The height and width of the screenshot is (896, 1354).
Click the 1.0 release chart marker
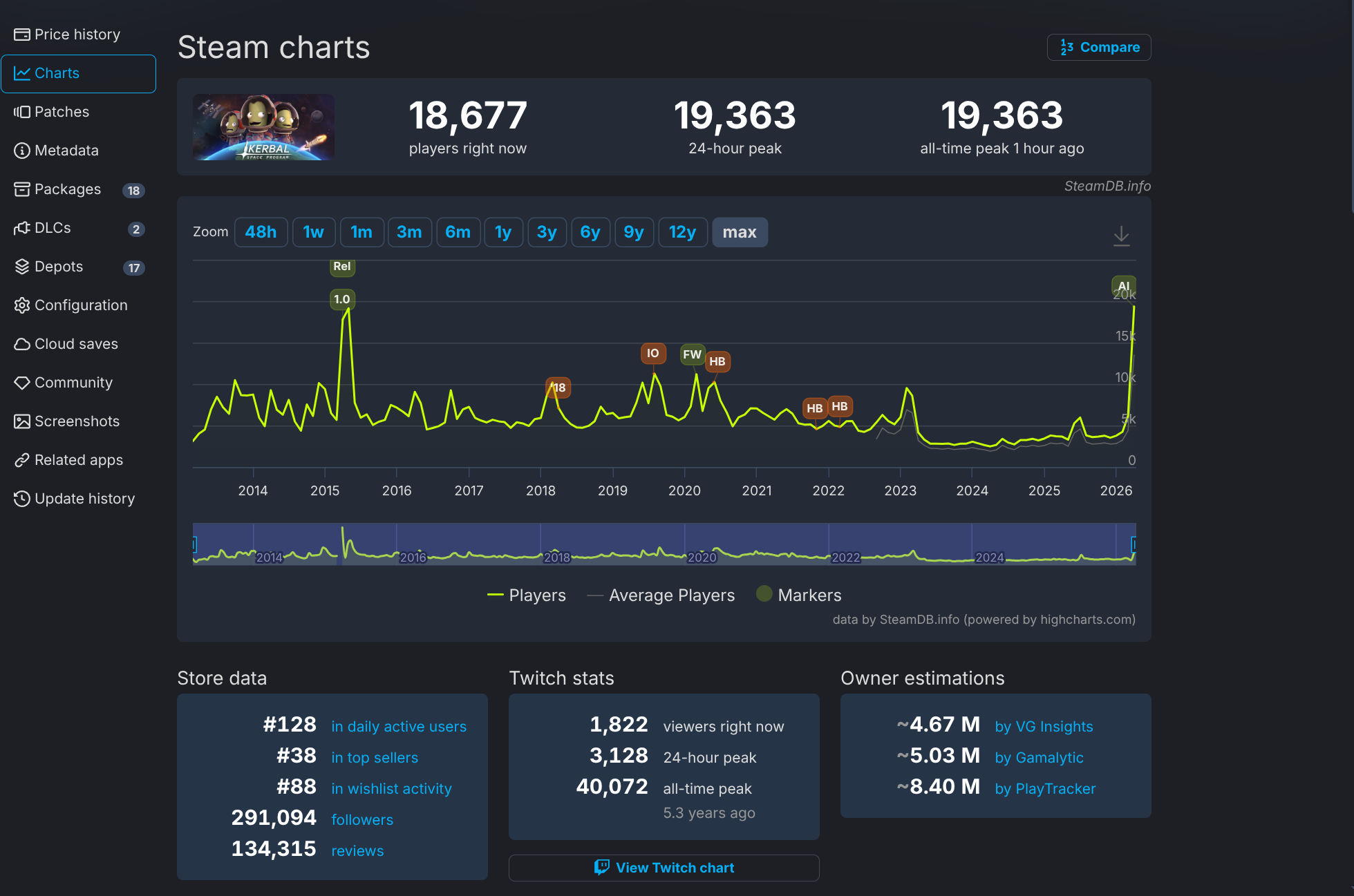click(341, 299)
